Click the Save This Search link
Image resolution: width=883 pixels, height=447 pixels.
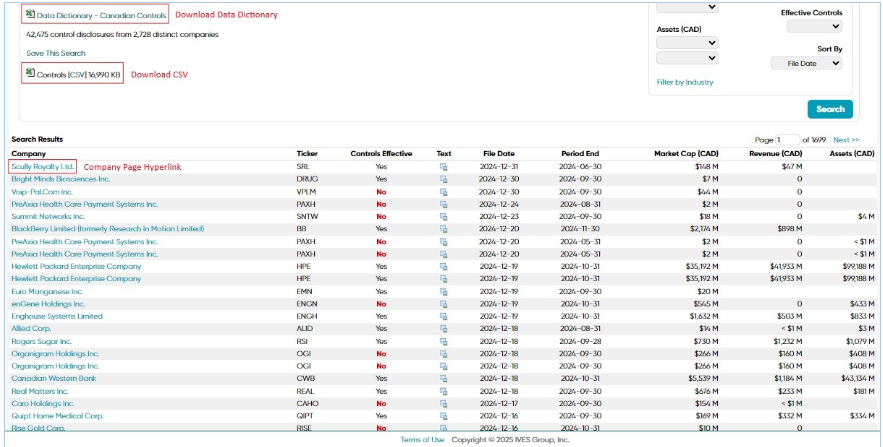tap(56, 53)
